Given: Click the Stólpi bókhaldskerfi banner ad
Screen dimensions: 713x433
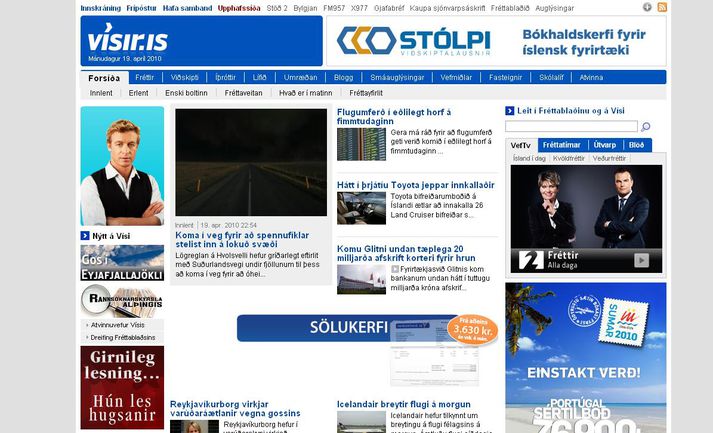Looking at the screenshot, I should 497,41.
